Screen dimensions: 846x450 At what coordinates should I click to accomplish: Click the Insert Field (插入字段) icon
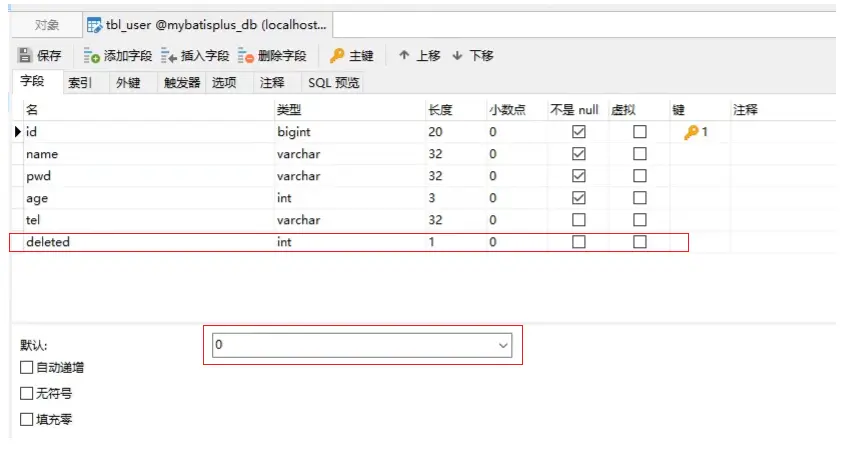click(168, 55)
